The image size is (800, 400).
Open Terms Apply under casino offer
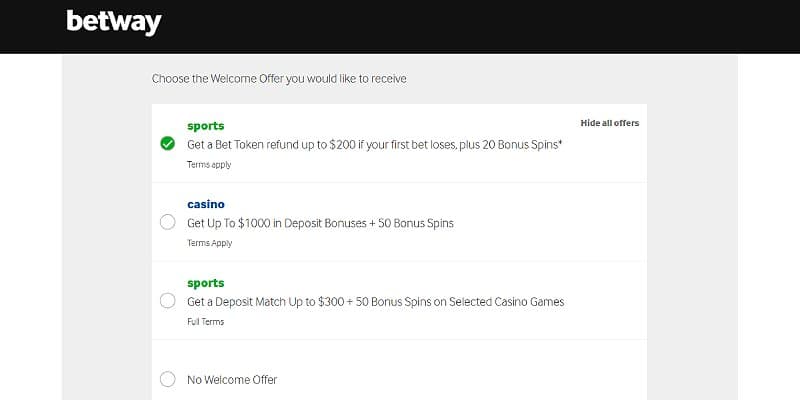tap(209, 243)
